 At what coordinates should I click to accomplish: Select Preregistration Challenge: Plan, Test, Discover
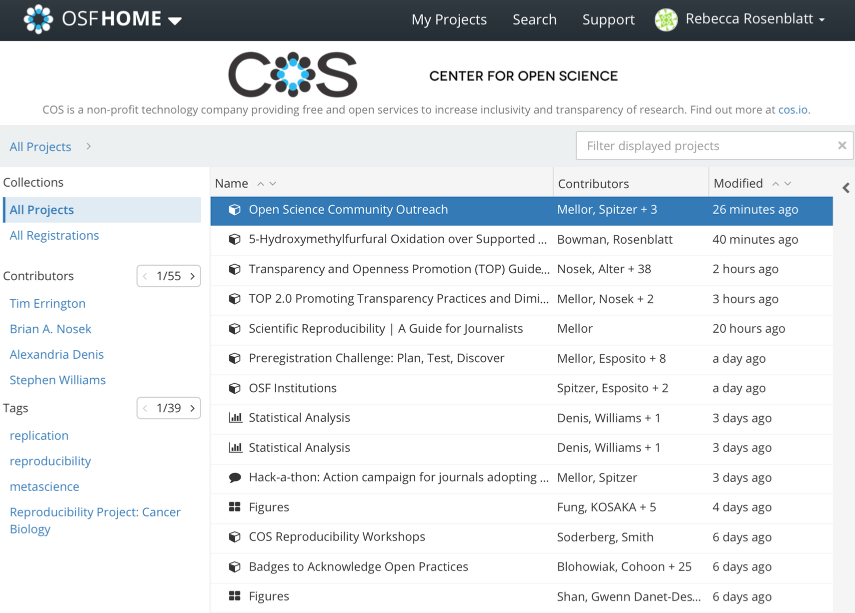point(376,358)
